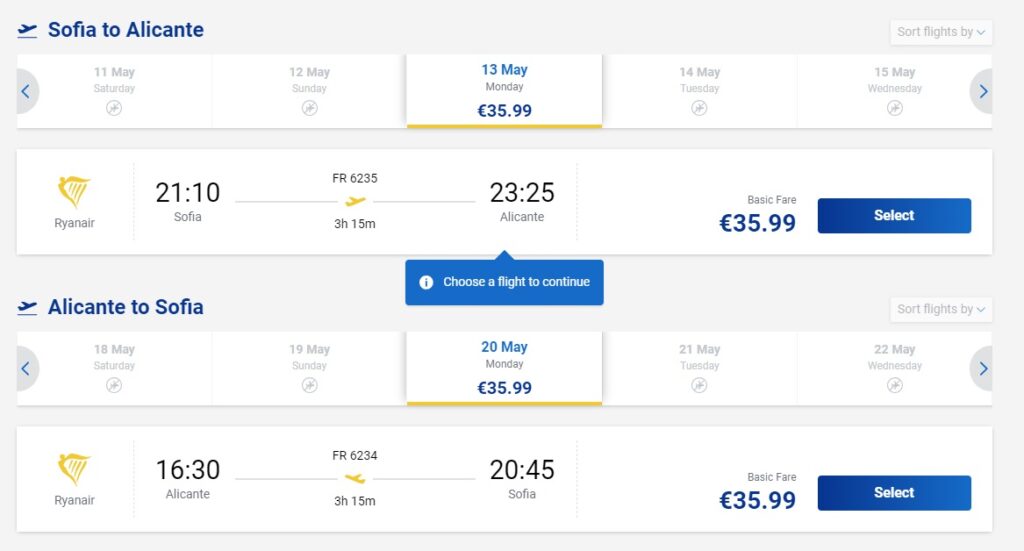Select the 16:30 Alicante to Sofia flight

tap(894, 492)
